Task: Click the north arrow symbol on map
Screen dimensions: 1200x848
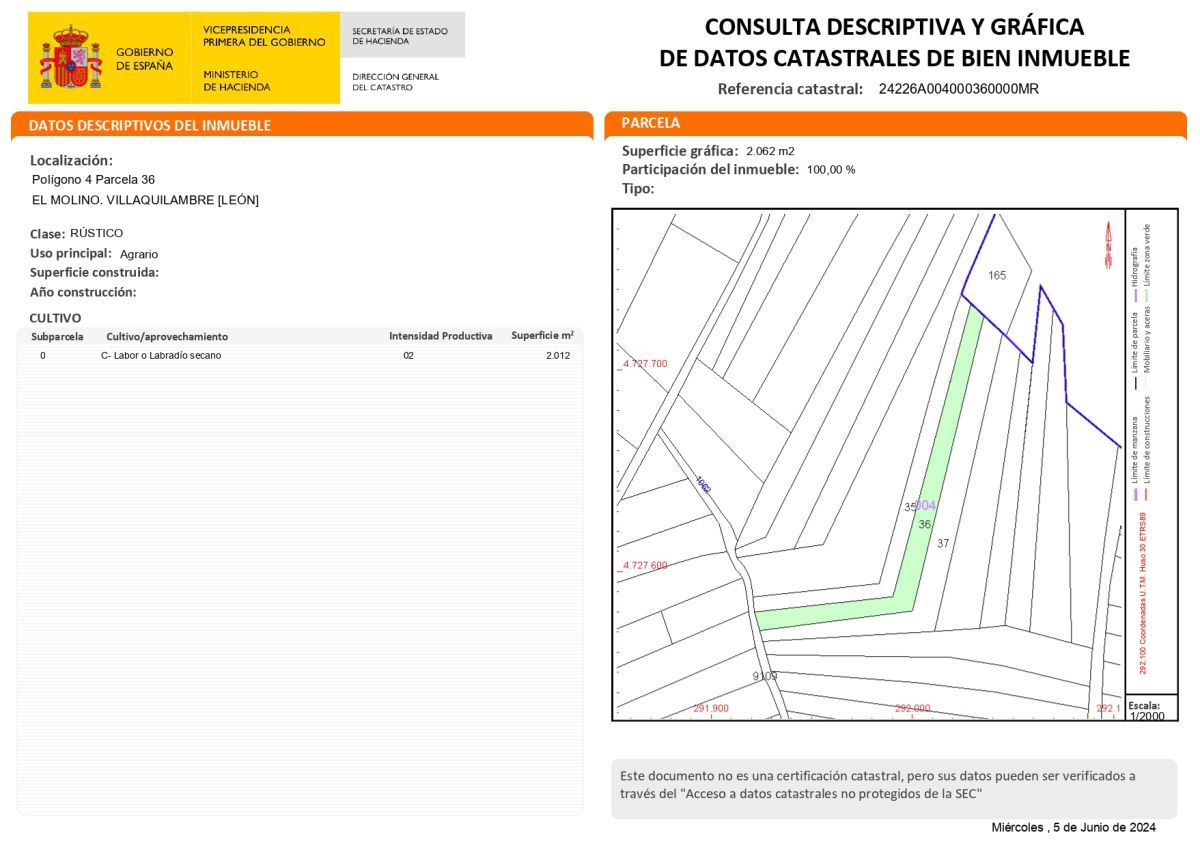Action: (x=1108, y=243)
